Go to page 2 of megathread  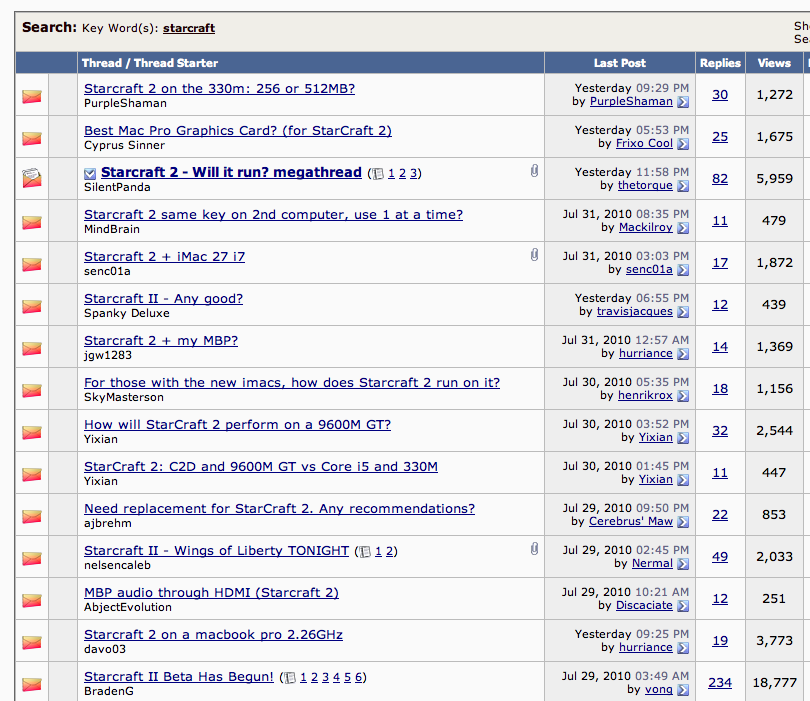coord(402,174)
